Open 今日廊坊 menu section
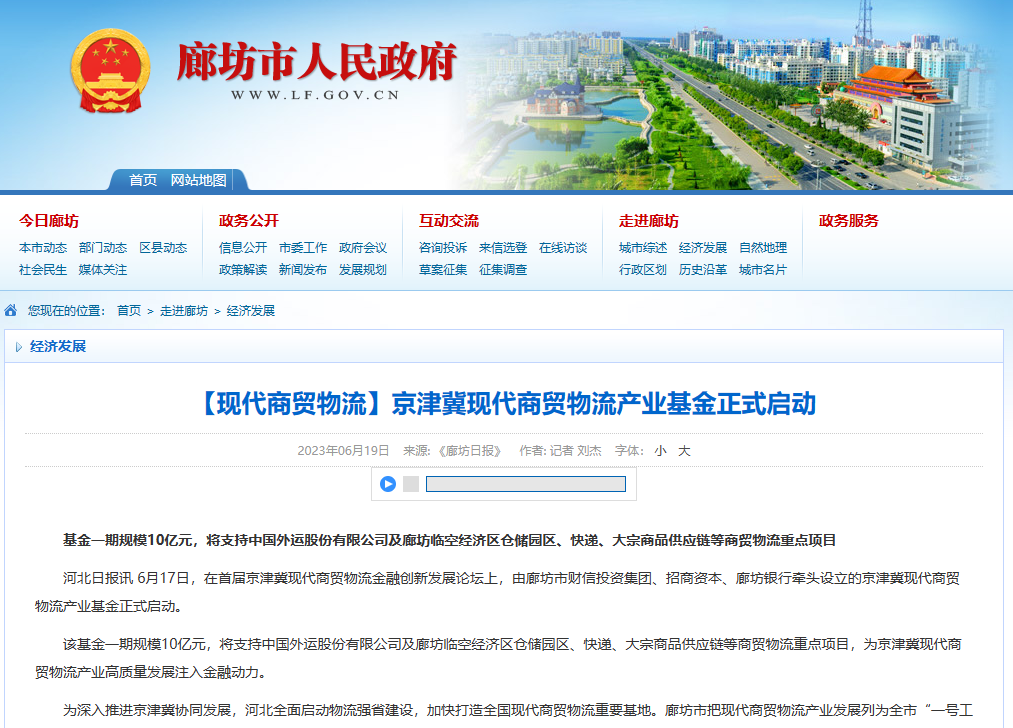The width and height of the screenshot is (1013, 728). point(49,221)
